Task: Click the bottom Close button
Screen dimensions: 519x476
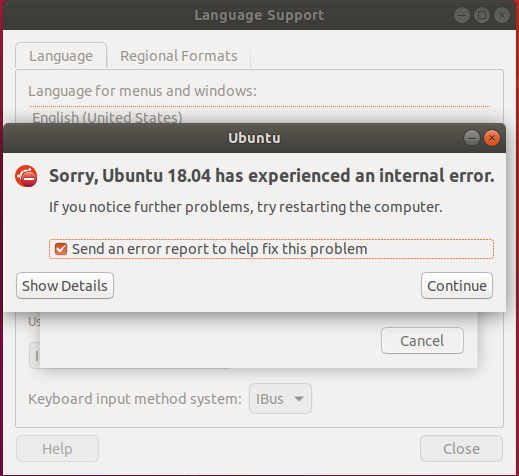Action: point(461,449)
